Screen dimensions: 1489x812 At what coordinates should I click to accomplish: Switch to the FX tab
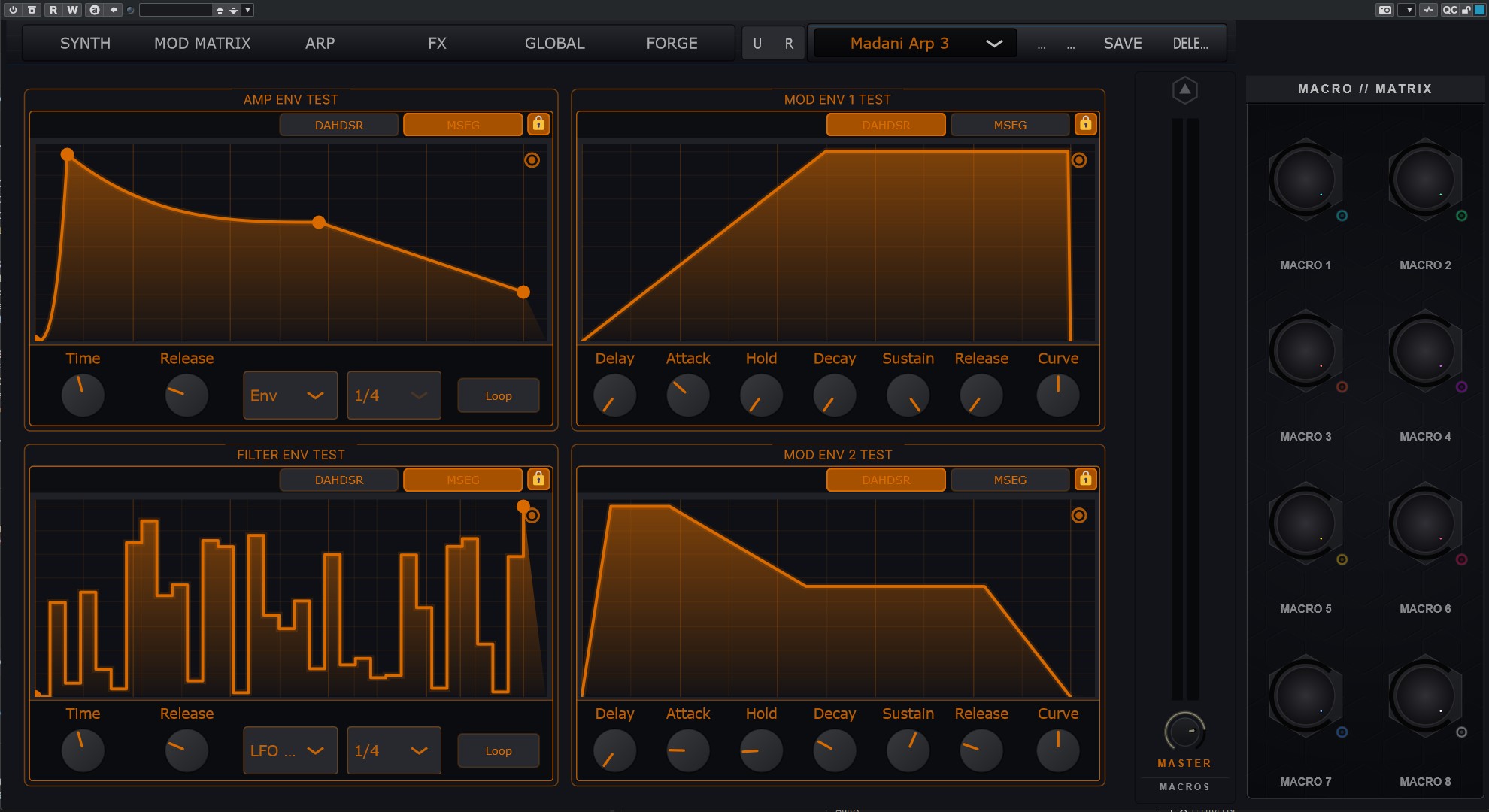(x=437, y=44)
